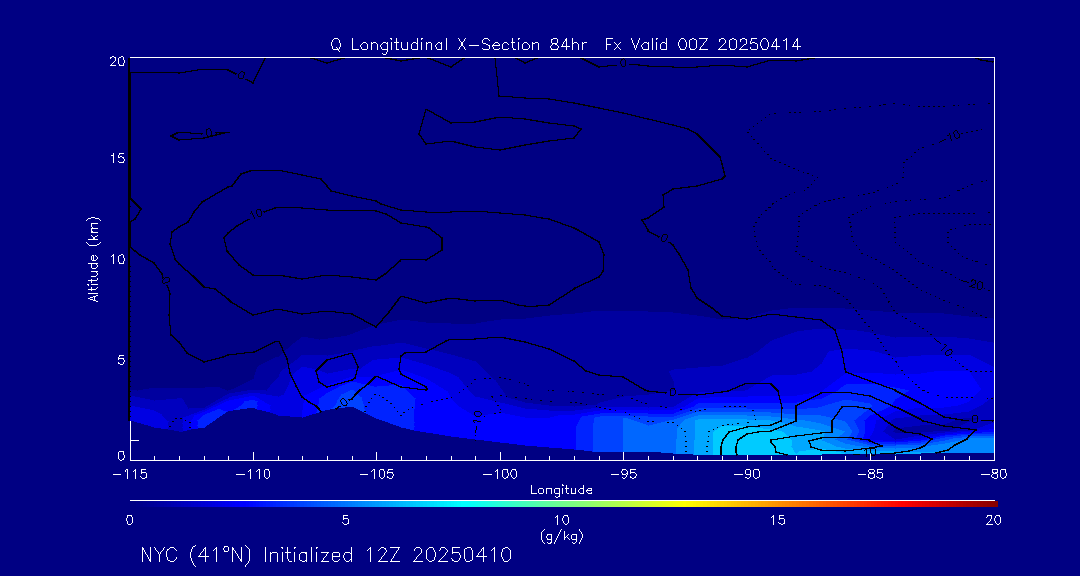Select the altitude axis tick label 5
This screenshot has height=576, width=1080.
120,360
